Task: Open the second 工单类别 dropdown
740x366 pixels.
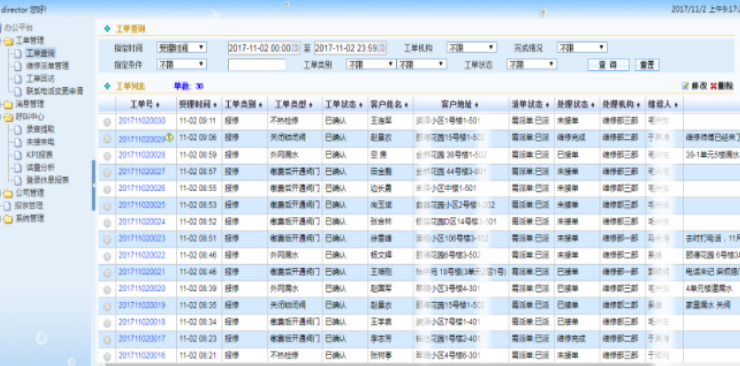Action: pos(421,65)
